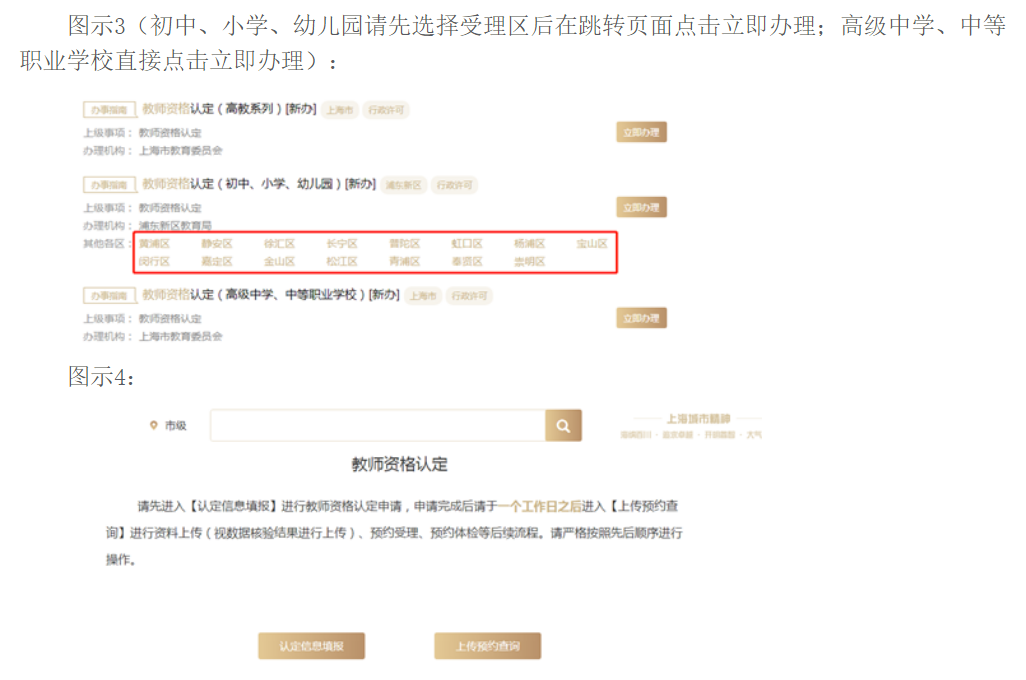Select the 黄浦区 district link
The width and height of the screenshot is (1026, 680).
pos(154,243)
